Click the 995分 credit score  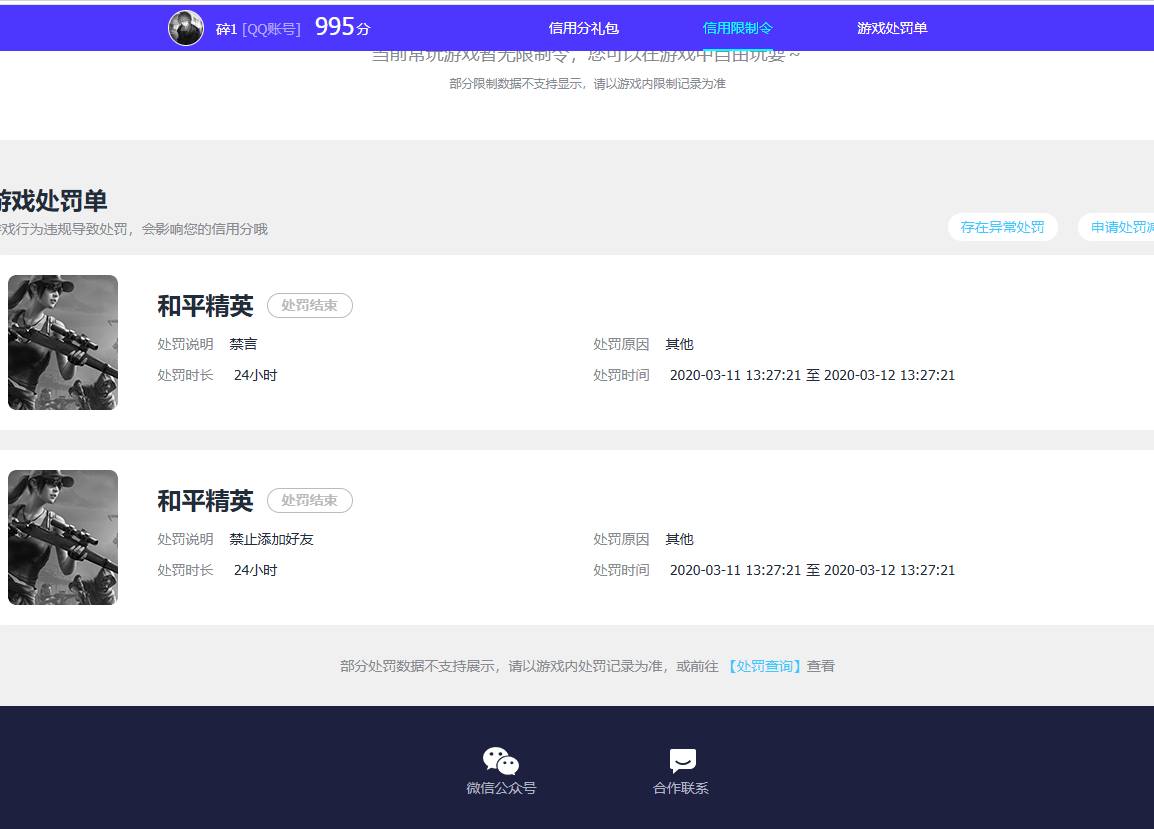[x=342, y=27]
